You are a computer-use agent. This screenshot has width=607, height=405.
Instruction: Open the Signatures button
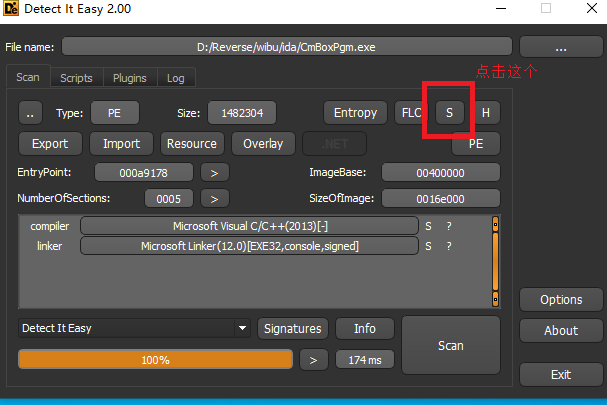tap(293, 328)
